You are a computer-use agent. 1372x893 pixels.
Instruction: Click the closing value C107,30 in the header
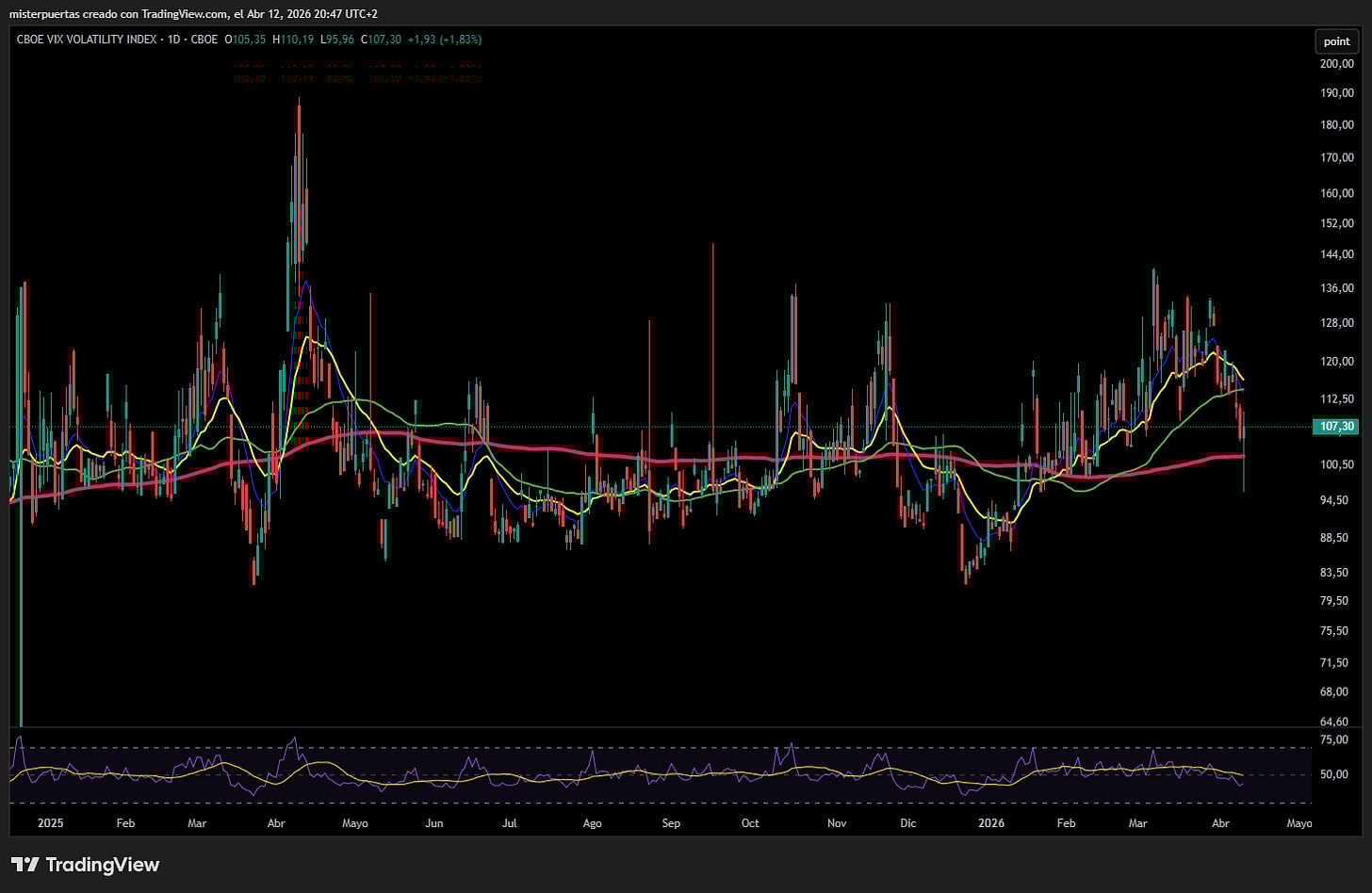coord(380,40)
